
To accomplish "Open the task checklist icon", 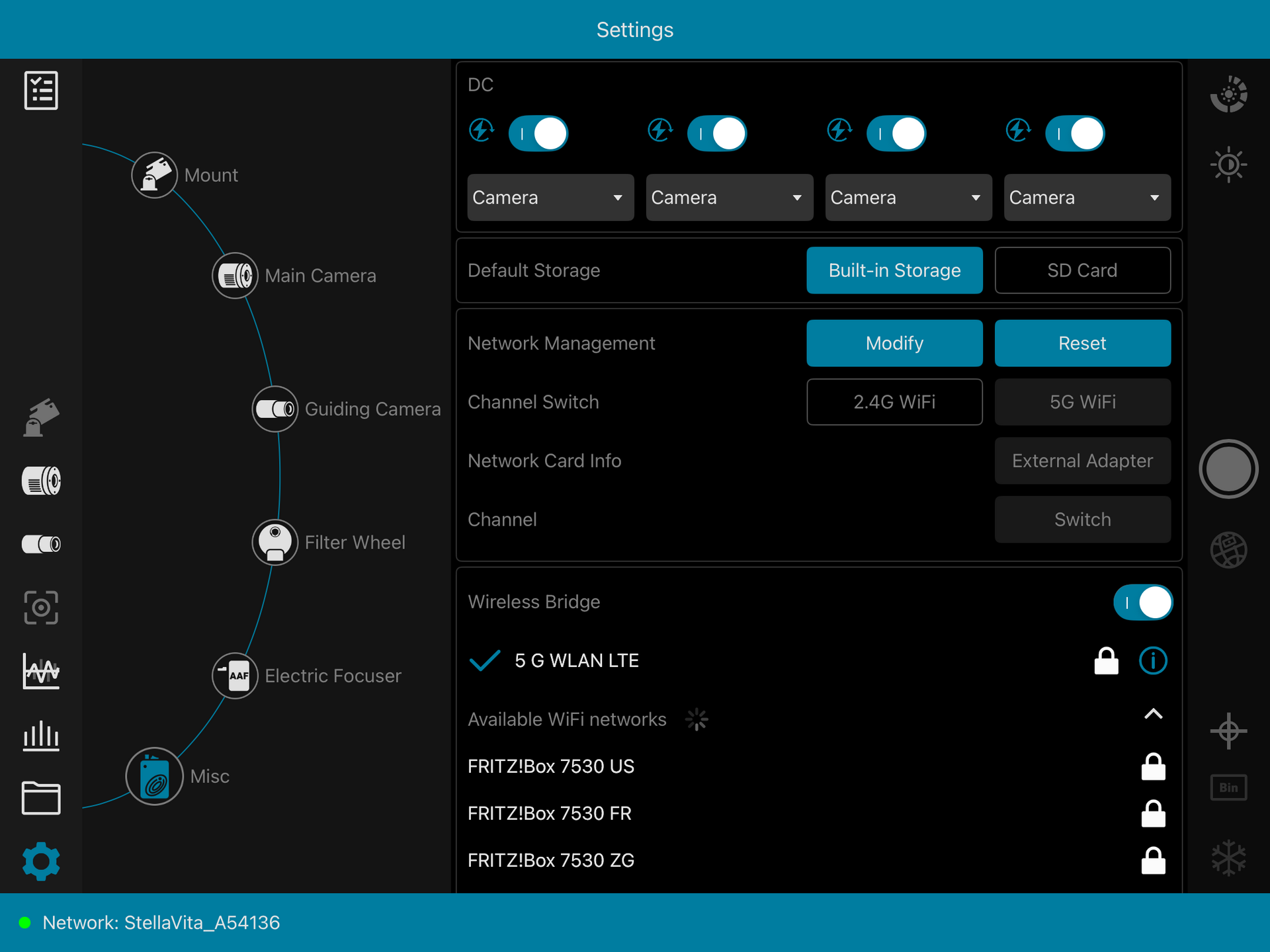I will click(x=41, y=91).
